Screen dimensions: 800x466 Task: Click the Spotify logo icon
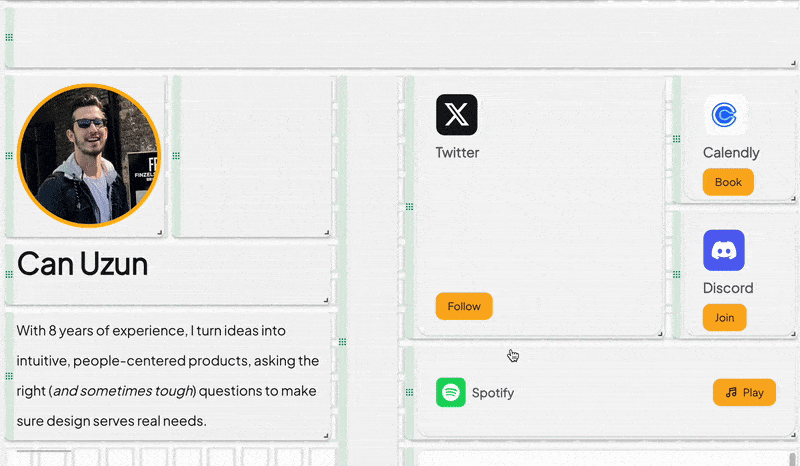point(451,392)
